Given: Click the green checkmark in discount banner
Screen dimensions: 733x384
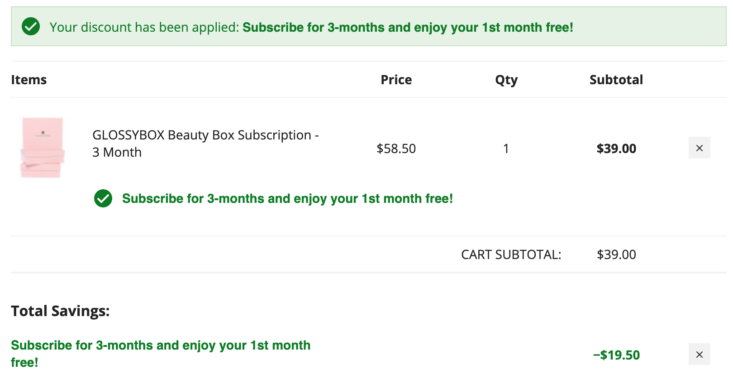Looking at the screenshot, I should [x=31, y=27].
